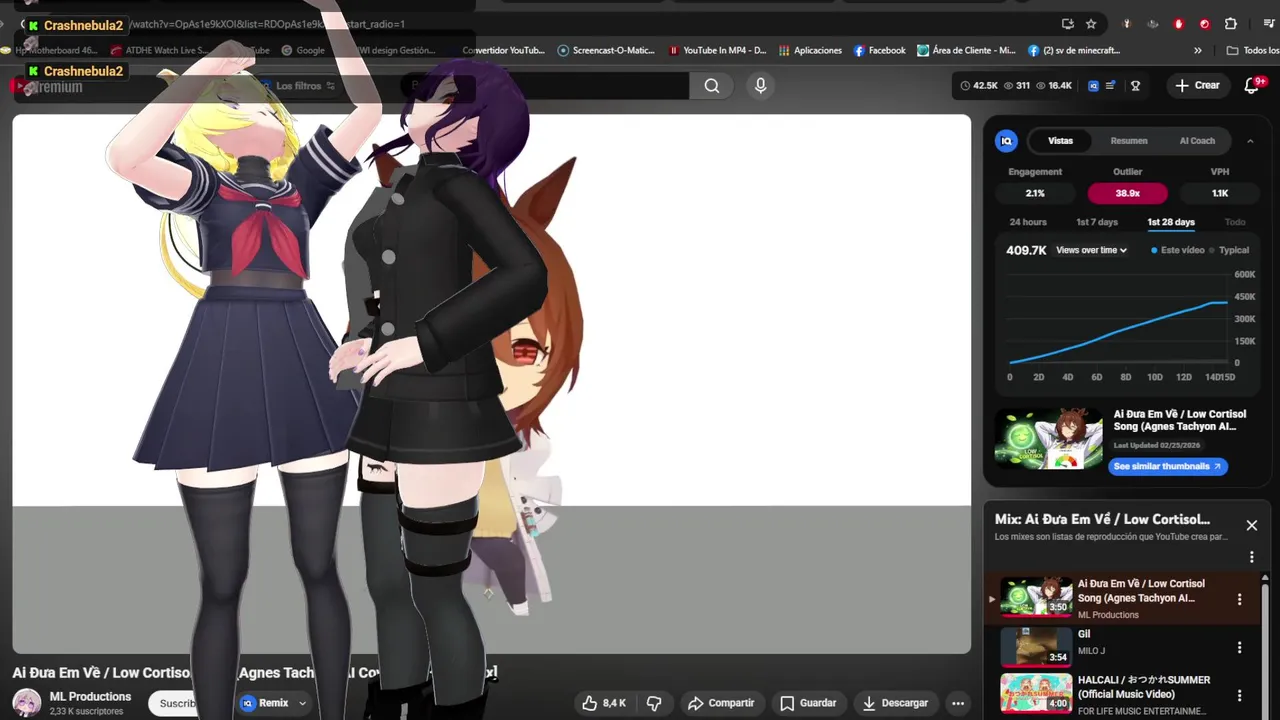Open notifications bell with 9+ badge
Screen dimensions: 1280x720
point(1252,85)
